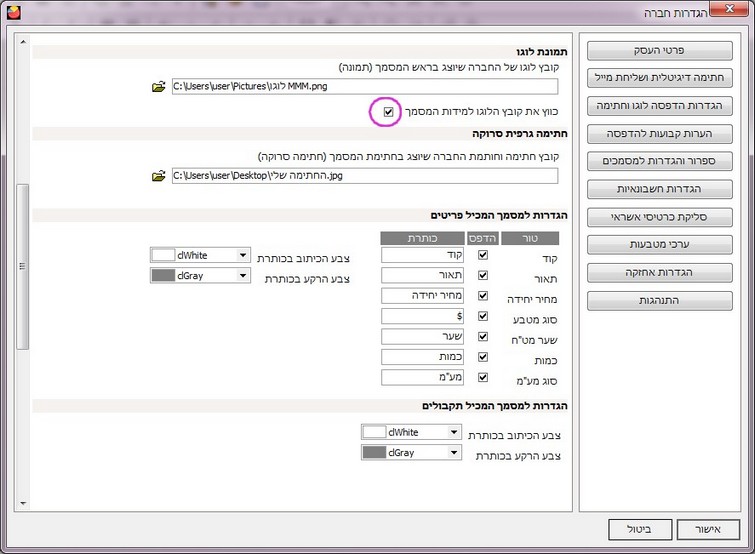Open the ערכי מטבעות section
The height and width of the screenshot is (554, 755).
660,244
